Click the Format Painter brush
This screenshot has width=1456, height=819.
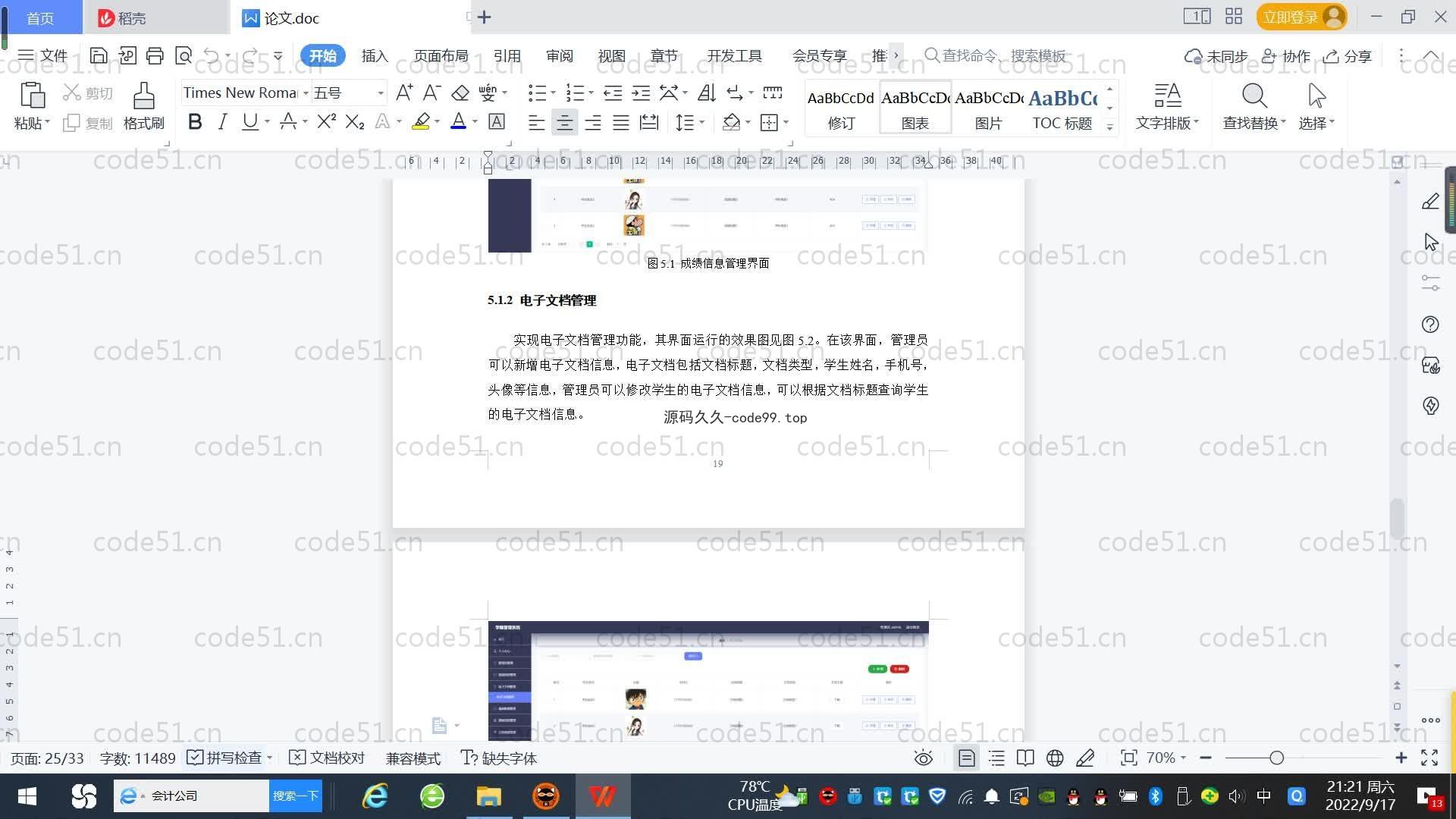point(143,106)
